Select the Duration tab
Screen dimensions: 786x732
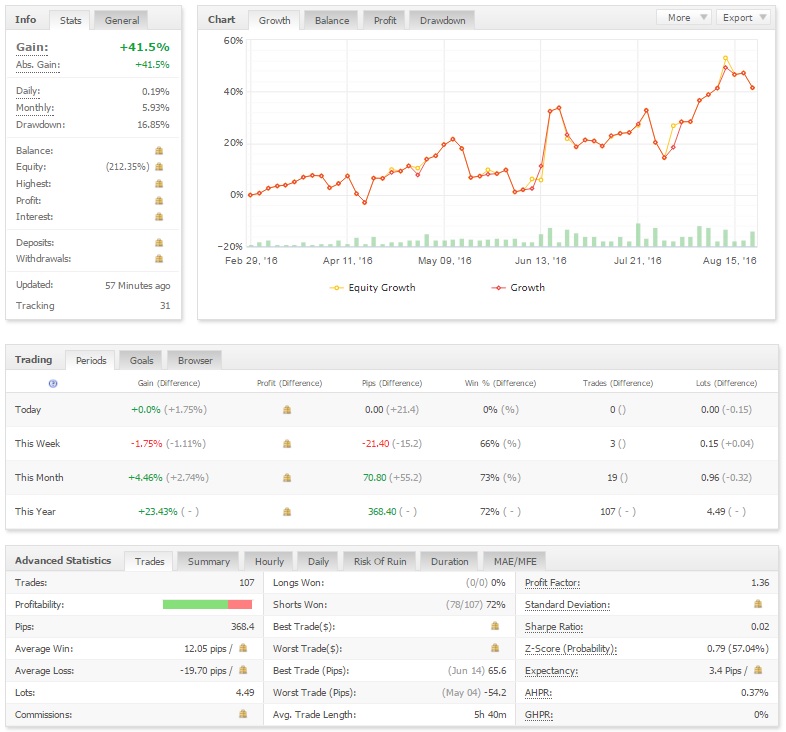point(450,562)
